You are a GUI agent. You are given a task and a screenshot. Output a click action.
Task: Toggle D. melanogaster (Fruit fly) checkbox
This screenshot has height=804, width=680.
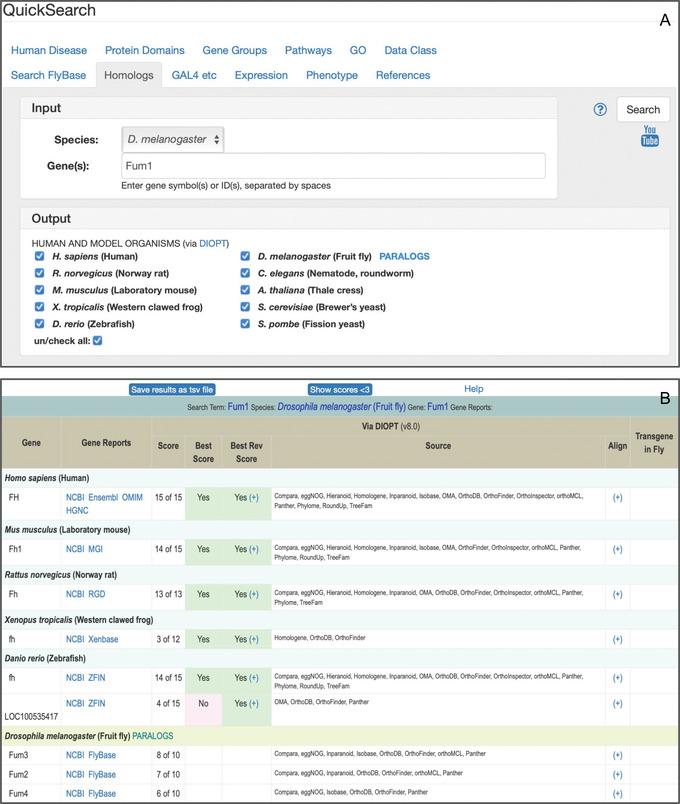coord(245,256)
